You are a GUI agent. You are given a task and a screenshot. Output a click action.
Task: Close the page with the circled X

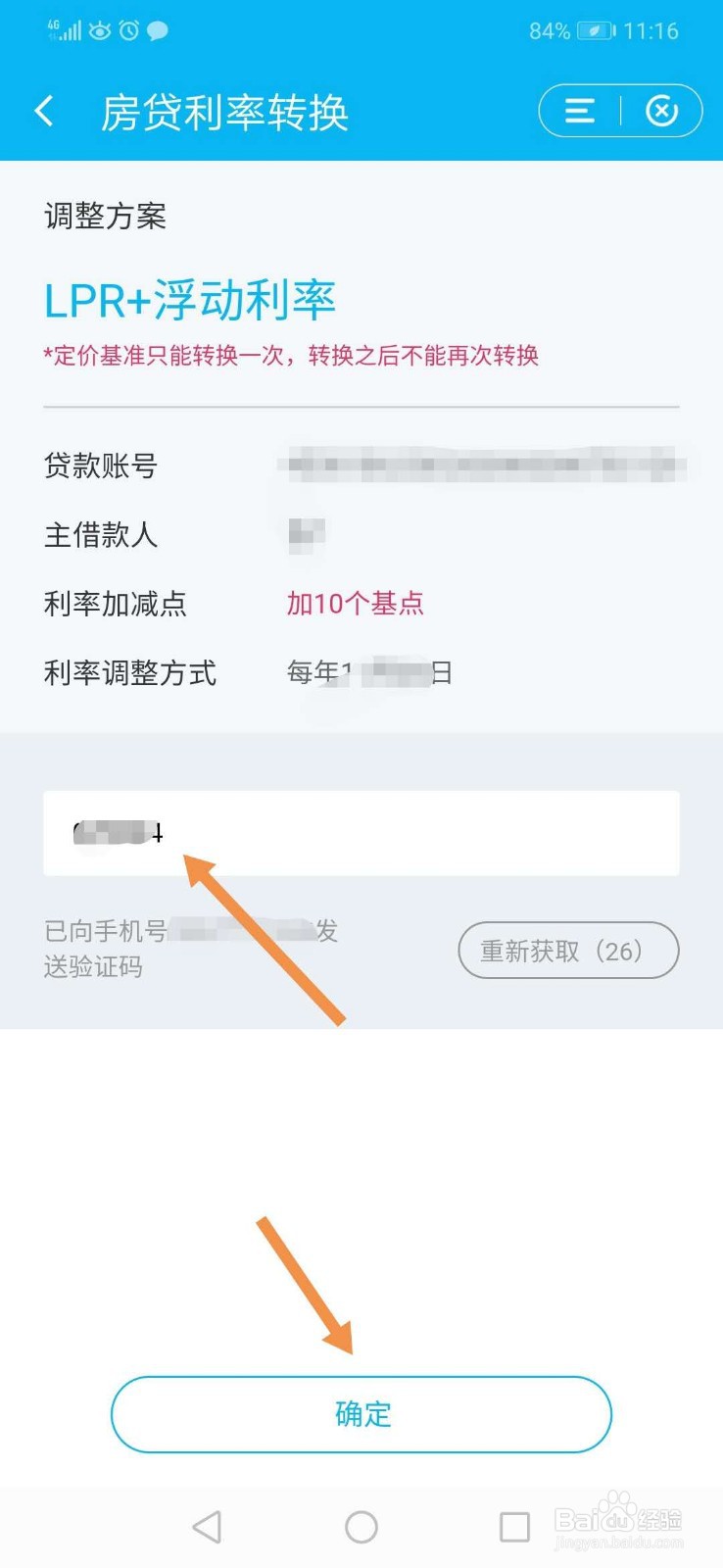(x=661, y=111)
